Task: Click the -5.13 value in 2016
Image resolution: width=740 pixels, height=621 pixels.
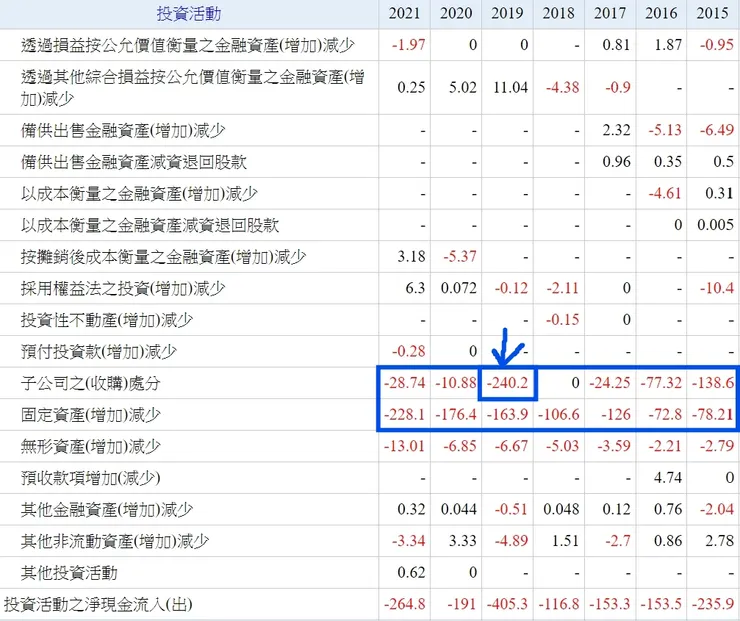Action: coord(665,130)
